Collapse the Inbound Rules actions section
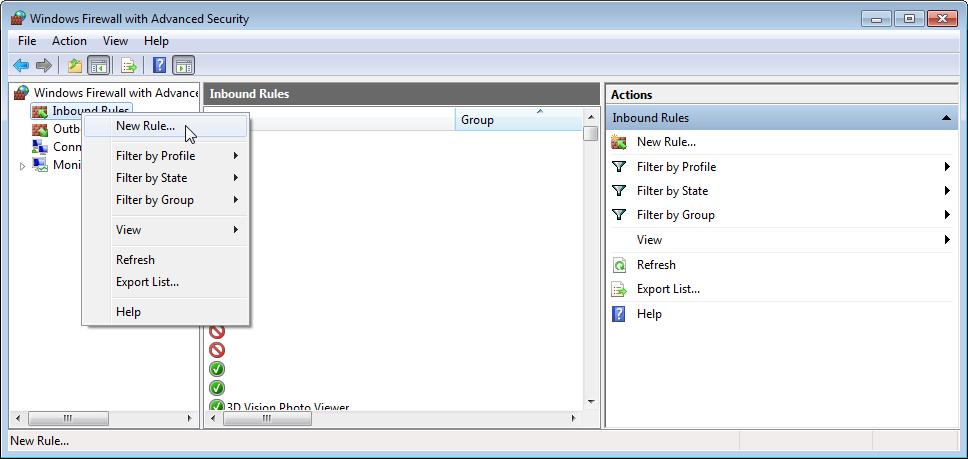The image size is (968, 459). pyautogui.click(x=946, y=118)
